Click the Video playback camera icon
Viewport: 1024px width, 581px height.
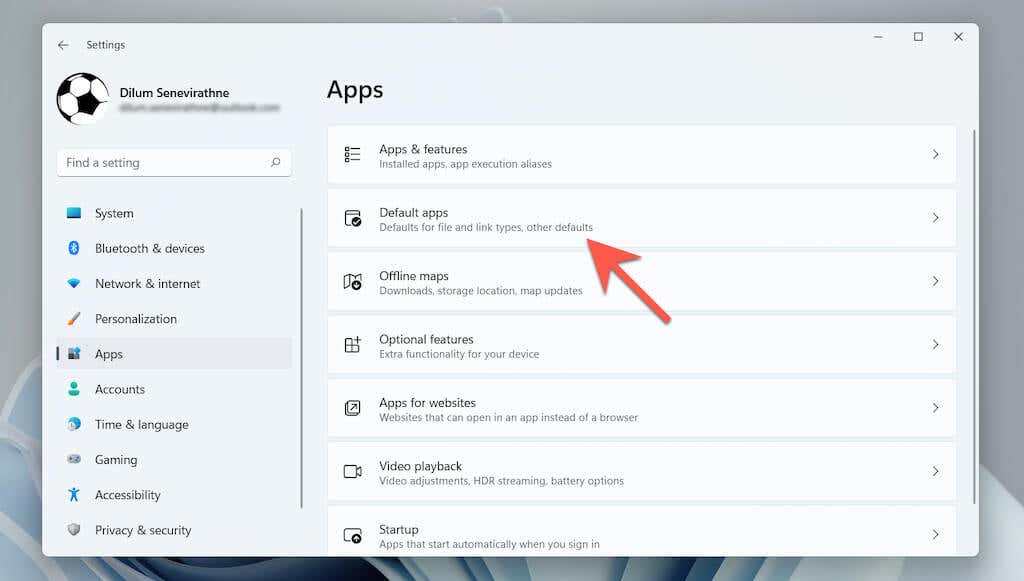[352, 471]
